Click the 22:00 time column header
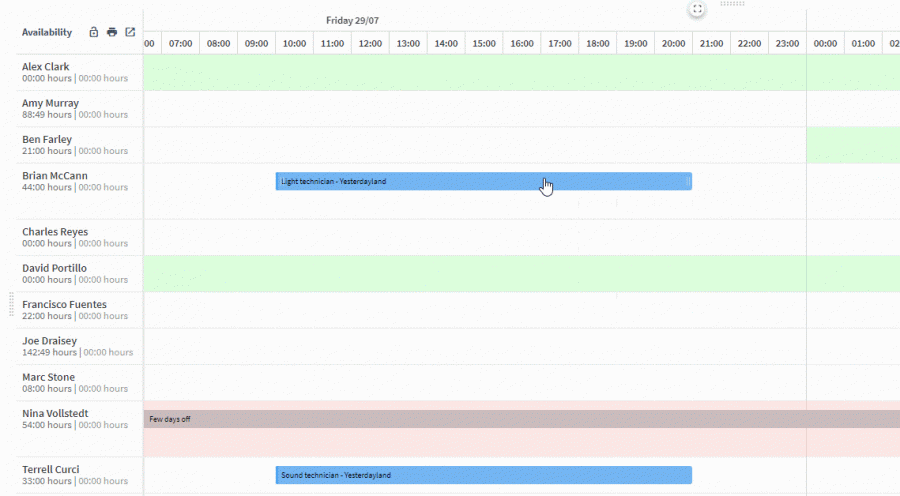This screenshot has height=496, width=900. 749,44
